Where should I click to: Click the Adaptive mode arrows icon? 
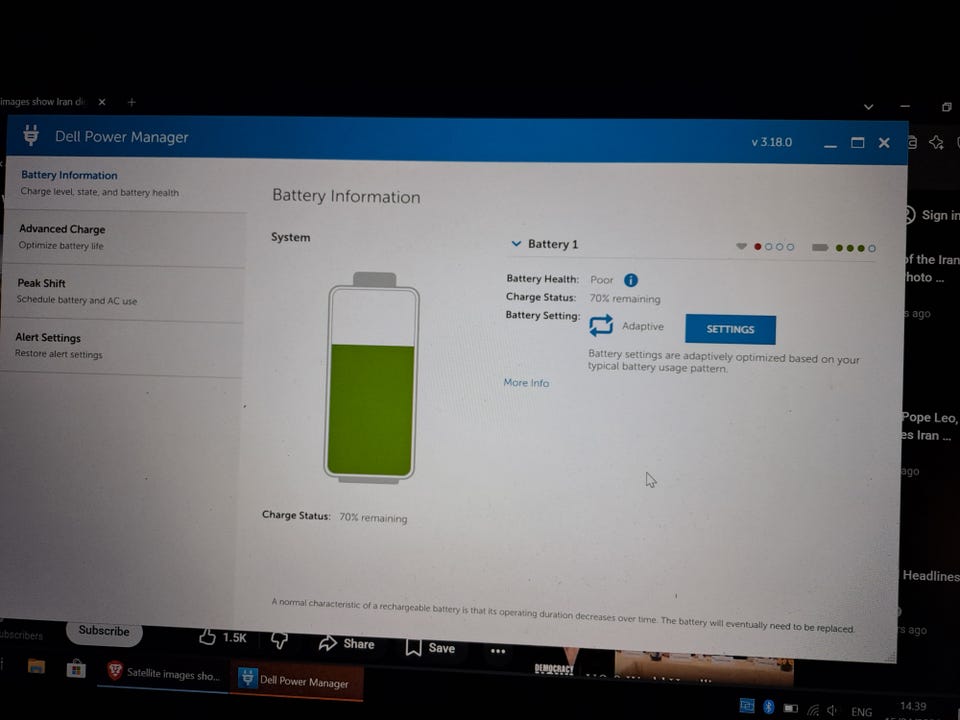click(601, 325)
